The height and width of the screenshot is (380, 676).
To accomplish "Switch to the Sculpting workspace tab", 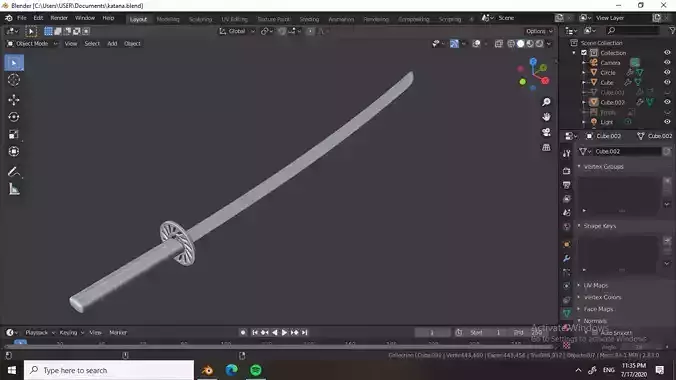I will pos(200,19).
